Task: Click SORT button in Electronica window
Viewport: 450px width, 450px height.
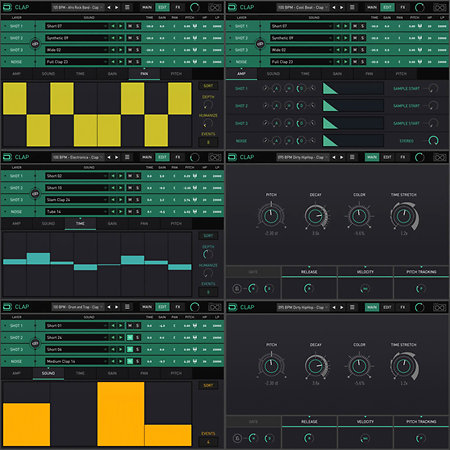Action: (208, 236)
